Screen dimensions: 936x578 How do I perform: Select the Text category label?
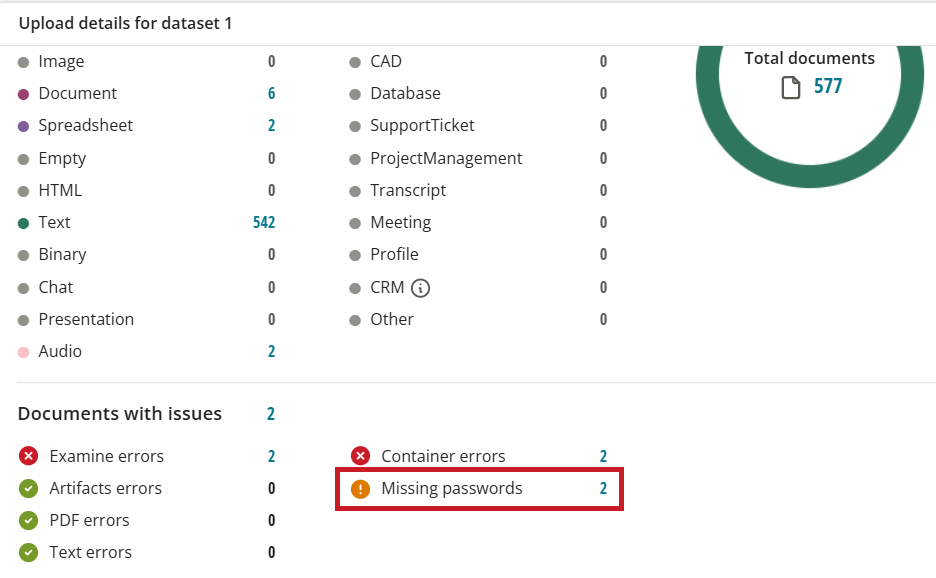click(54, 222)
